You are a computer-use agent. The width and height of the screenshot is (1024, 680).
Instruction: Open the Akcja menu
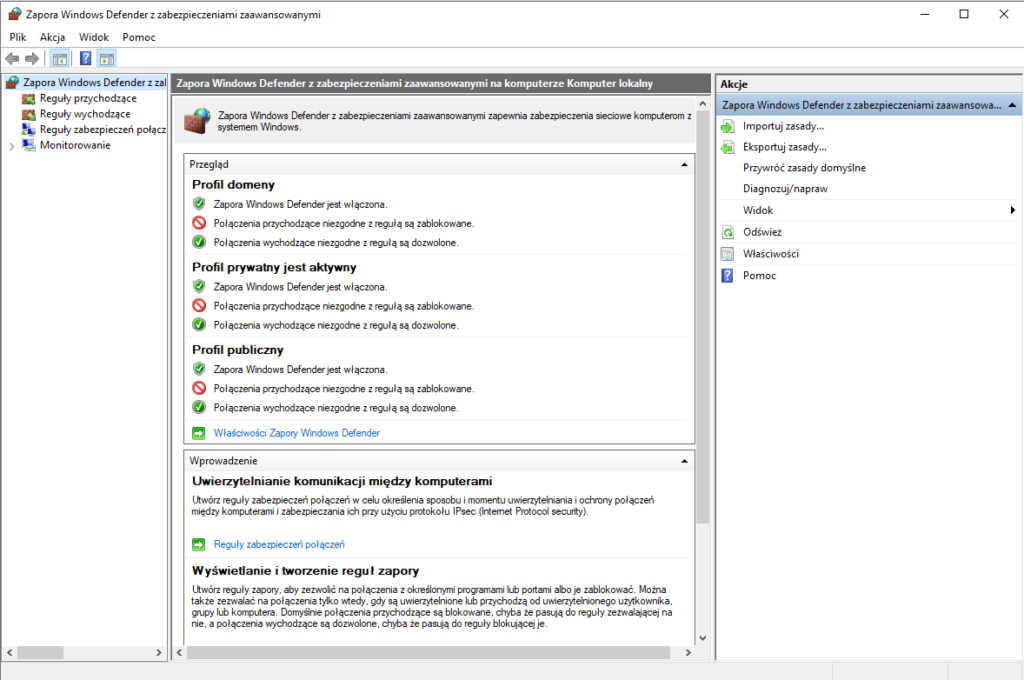pos(52,37)
